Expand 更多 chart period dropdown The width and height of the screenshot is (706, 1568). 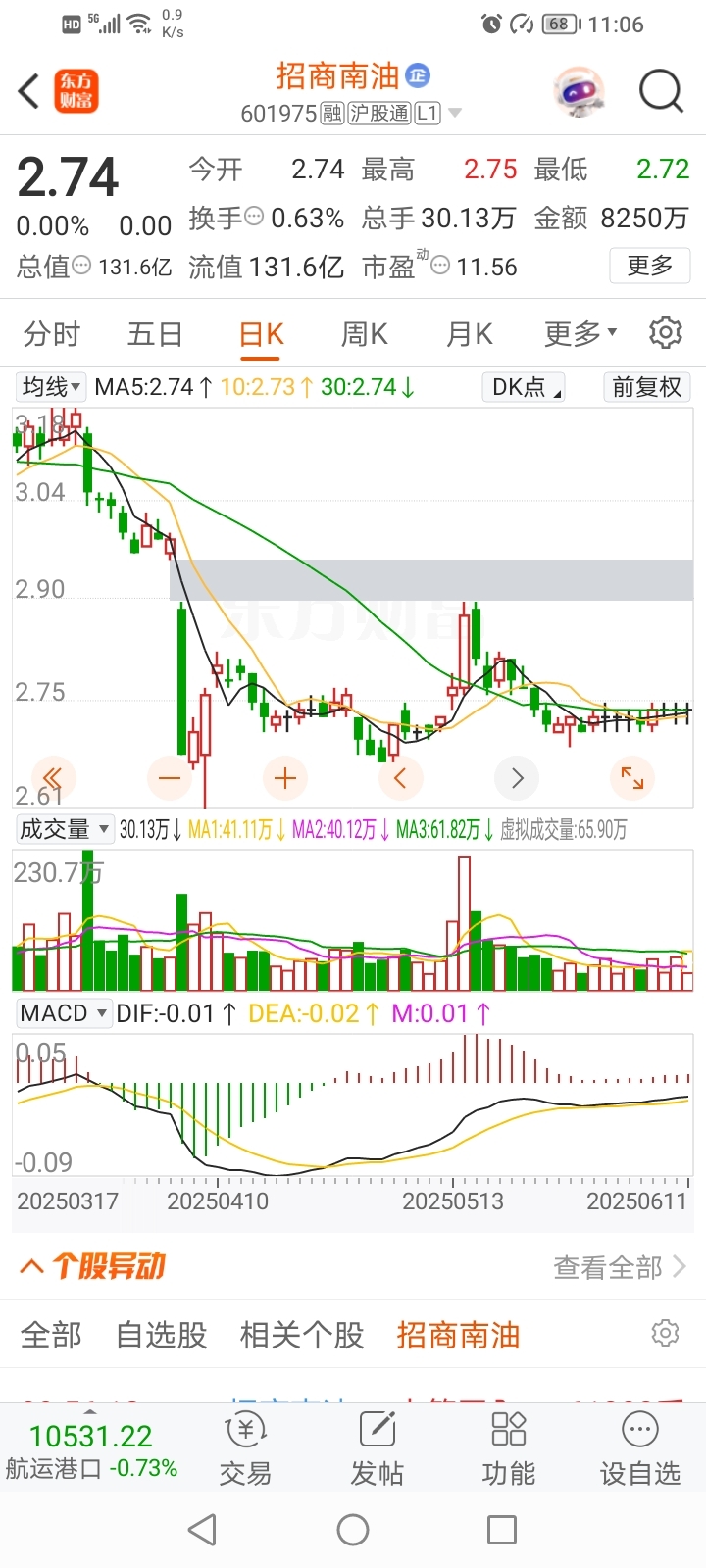click(x=580, y=334)
